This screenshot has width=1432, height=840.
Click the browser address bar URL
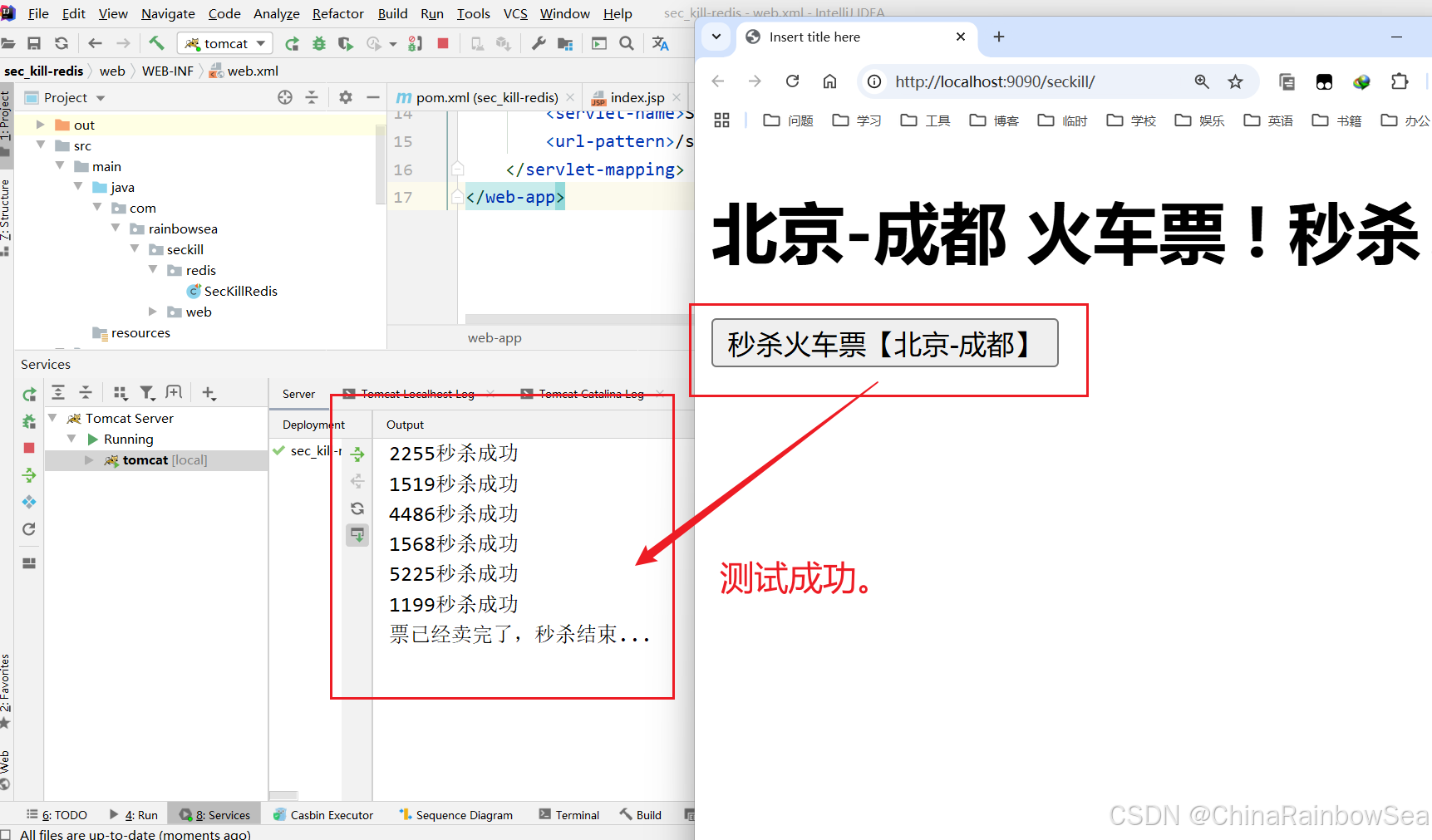pyautogui.click(x=995, y=81)
